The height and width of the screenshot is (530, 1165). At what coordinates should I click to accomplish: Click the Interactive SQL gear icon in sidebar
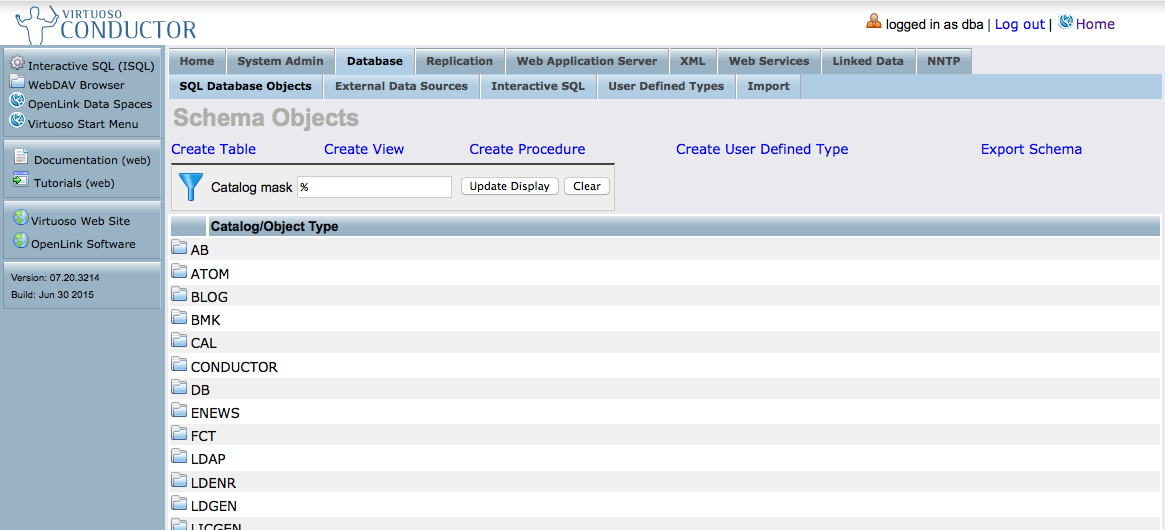click(x=17, y=64)
